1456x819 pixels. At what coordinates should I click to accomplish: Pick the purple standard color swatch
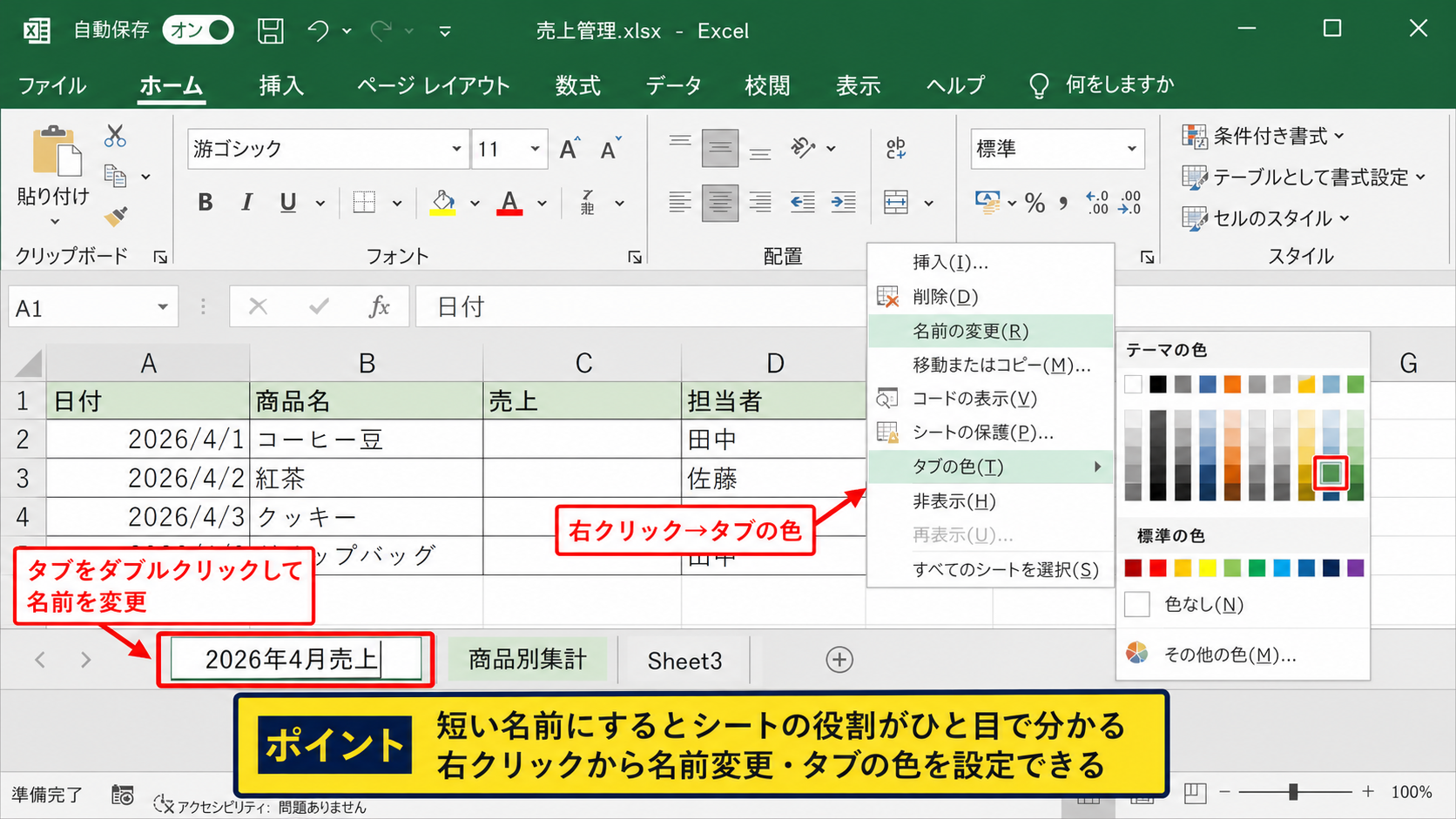(x=1355, y=568)
